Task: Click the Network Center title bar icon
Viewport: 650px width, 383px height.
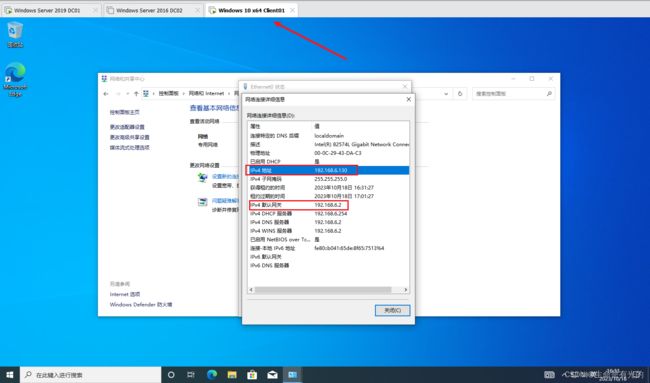Action: tap(104, 78)
